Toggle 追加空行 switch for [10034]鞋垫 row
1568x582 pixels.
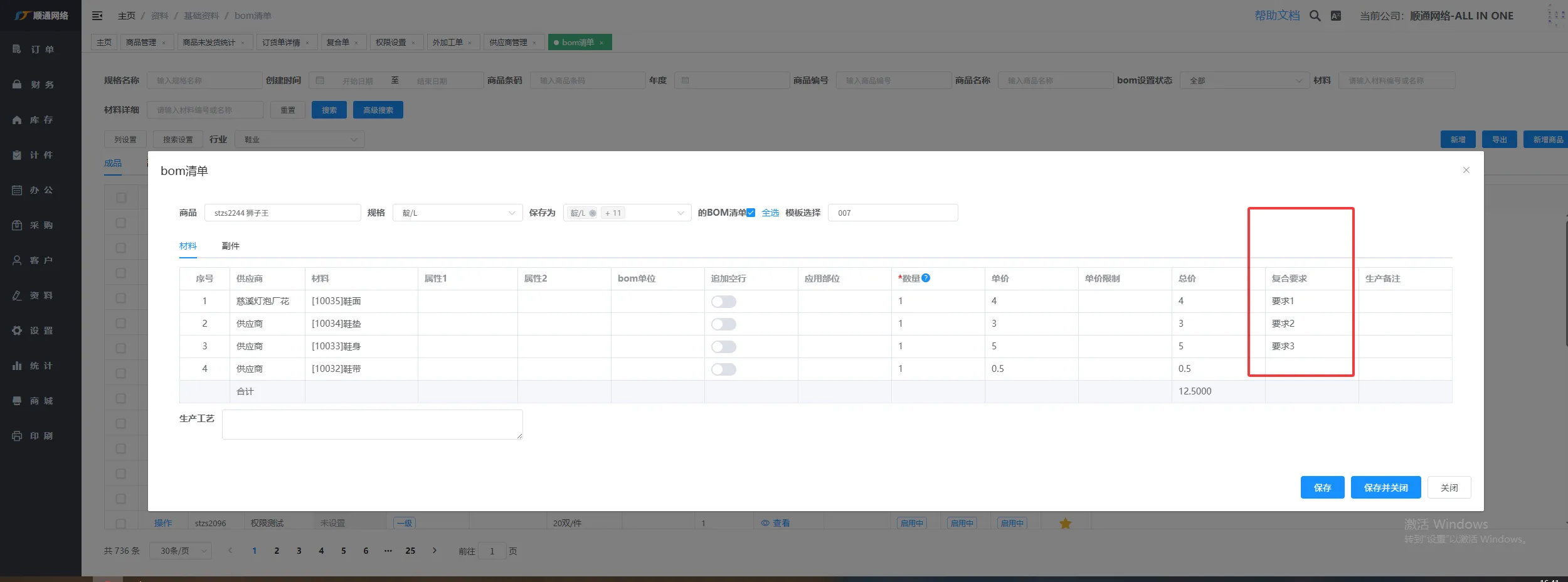coord(723,324)
